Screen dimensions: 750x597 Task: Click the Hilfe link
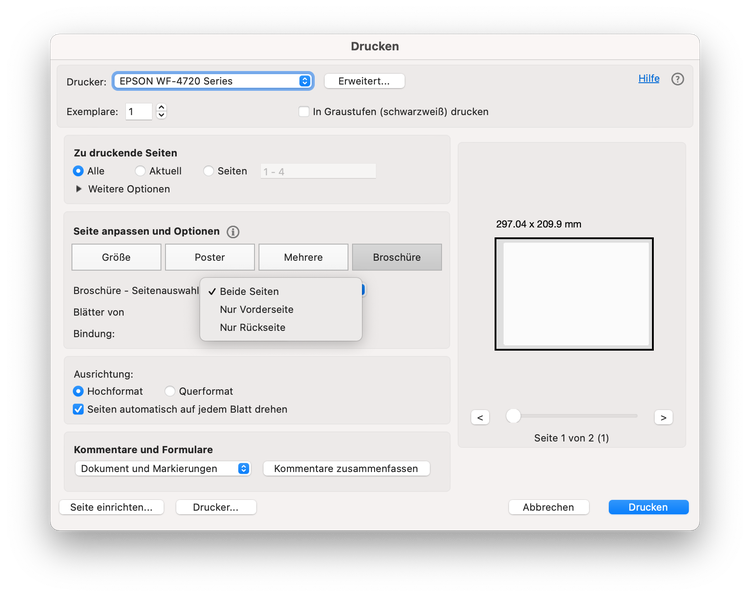649,78
